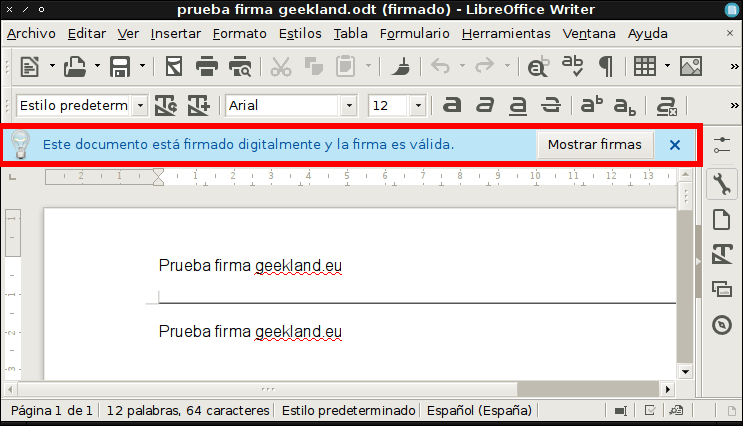Open the Archivo menu

(x=31, y=34)
